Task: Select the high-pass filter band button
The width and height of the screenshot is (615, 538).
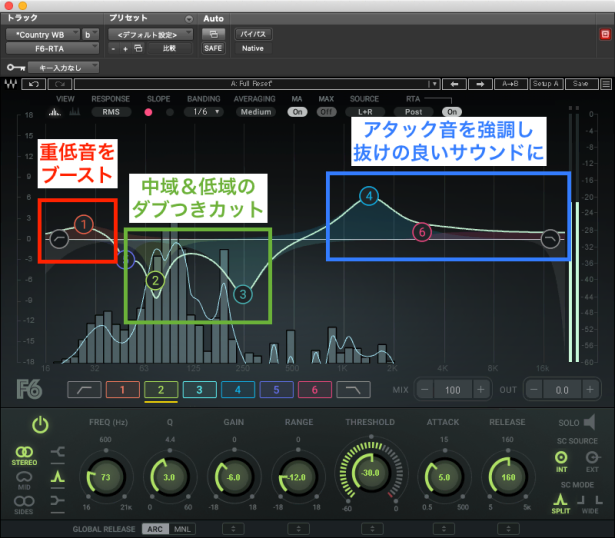Action: [x=84, y=390]
